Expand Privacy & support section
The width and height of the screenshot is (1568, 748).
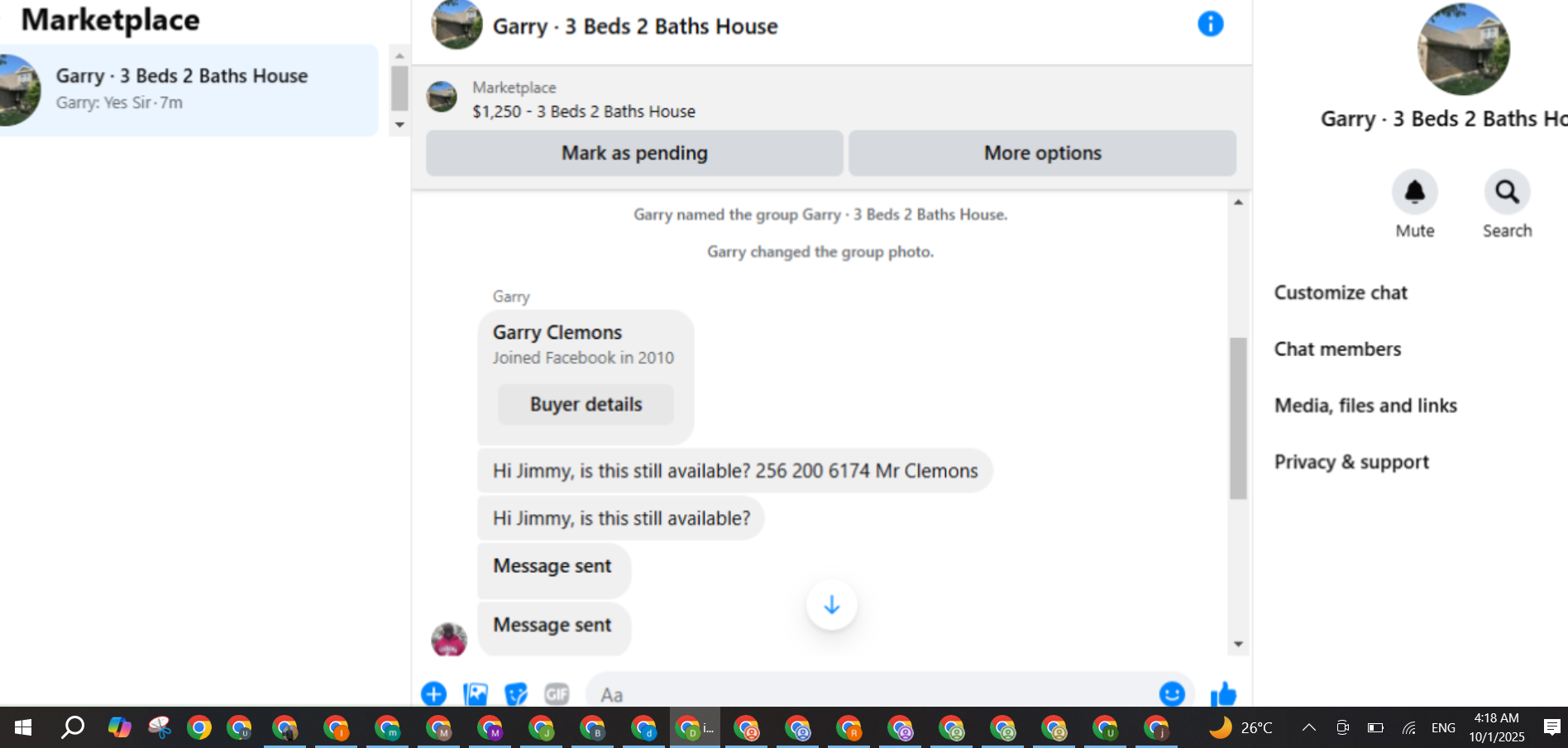(x=1351, y=462)
